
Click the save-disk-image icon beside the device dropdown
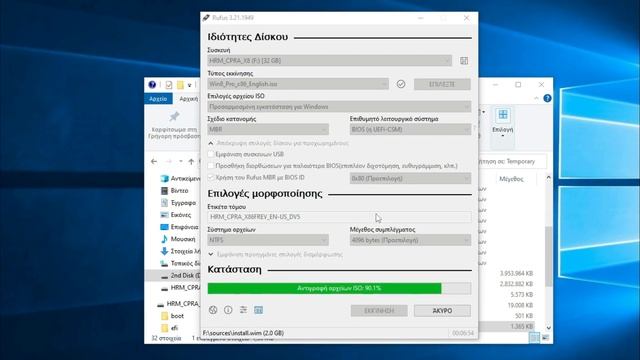(464, 61)
